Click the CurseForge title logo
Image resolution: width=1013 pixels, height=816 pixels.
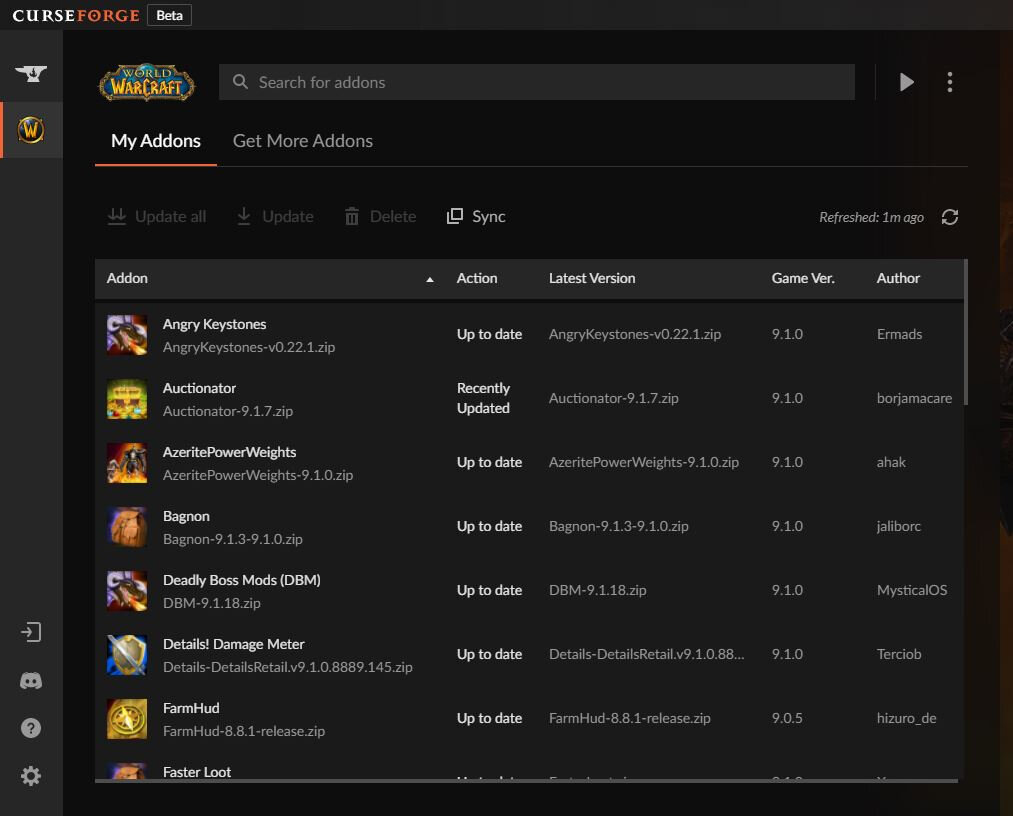point(76,16)
